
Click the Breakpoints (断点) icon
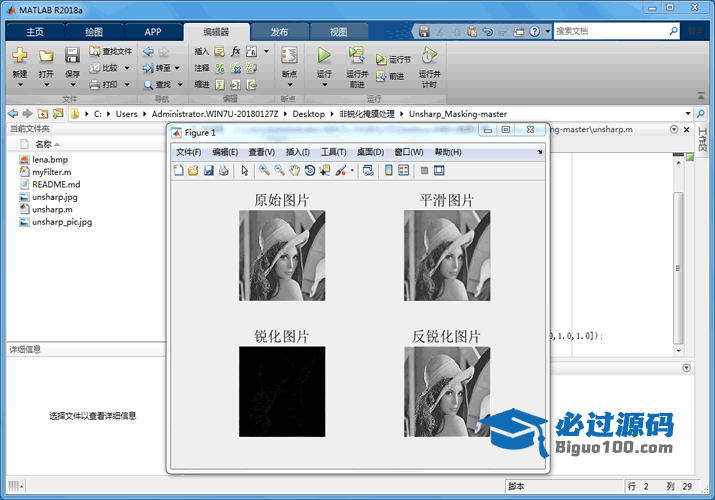click(x=289, y=56)
